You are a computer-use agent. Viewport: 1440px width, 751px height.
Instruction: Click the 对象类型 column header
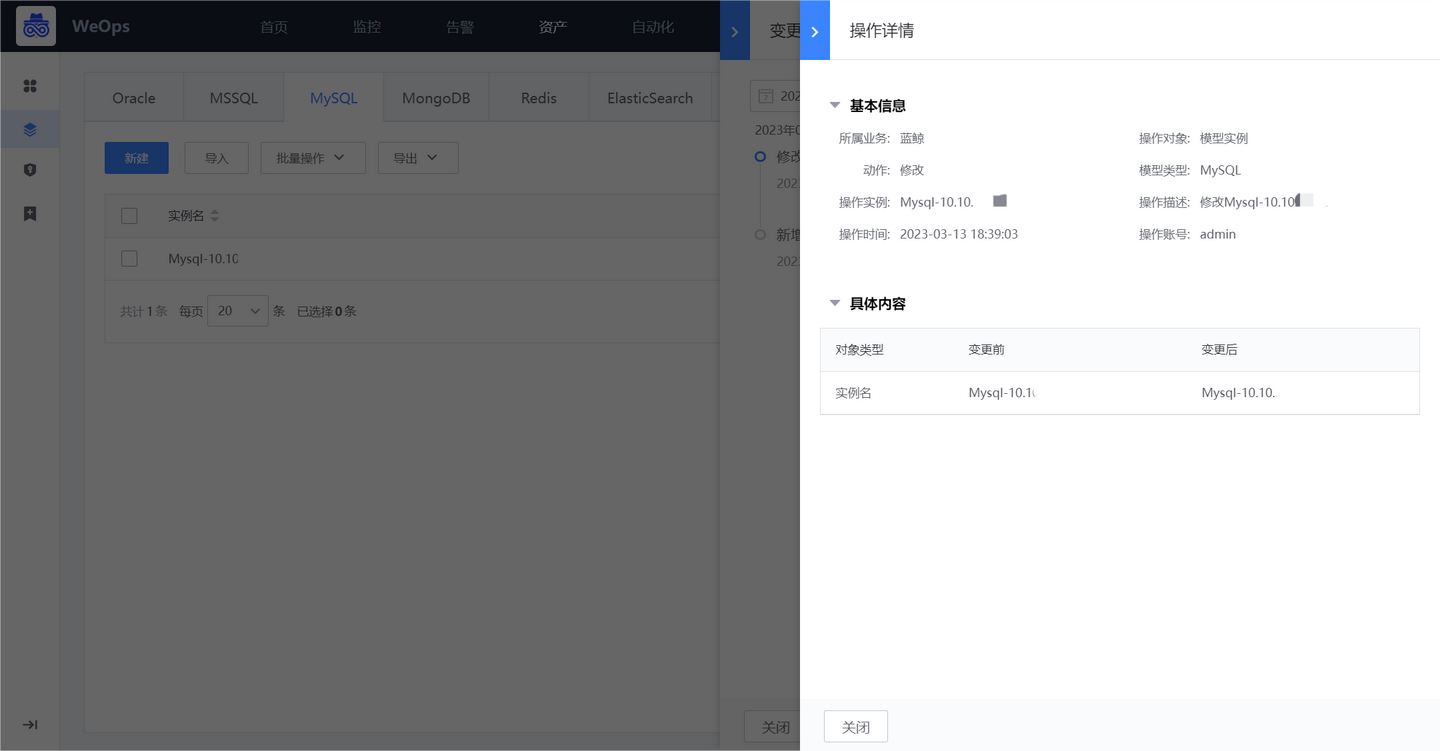pyautogui.click(x=859, y=350)
